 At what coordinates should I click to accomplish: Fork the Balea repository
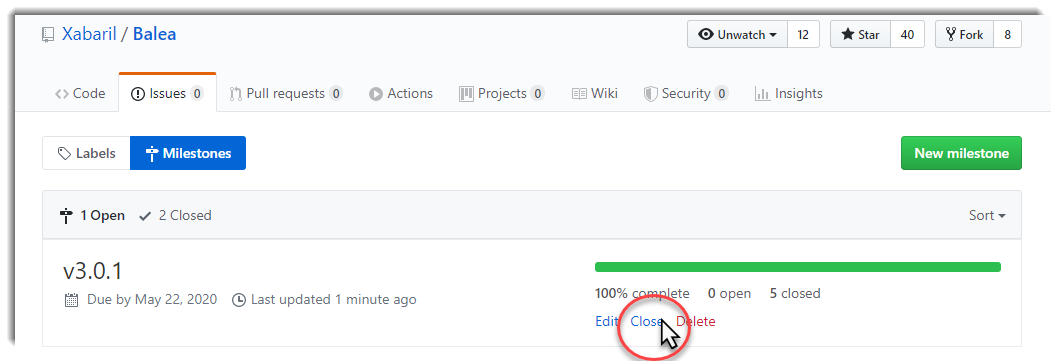965,35
